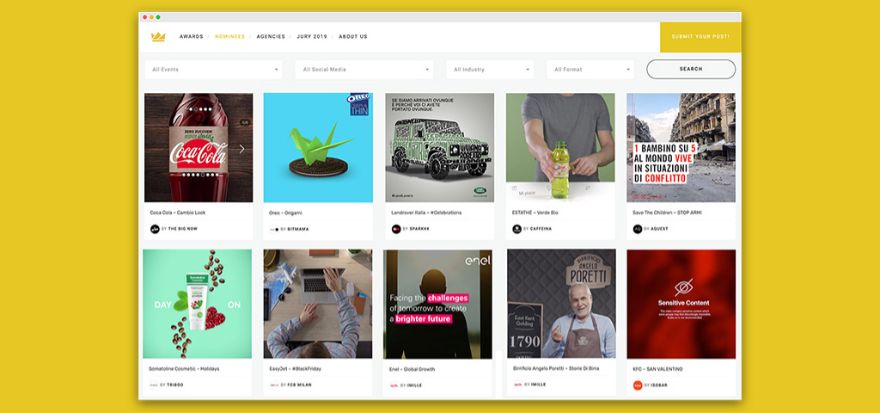Click Sparkar agency avatar under Landrover post

pos(396,229)
